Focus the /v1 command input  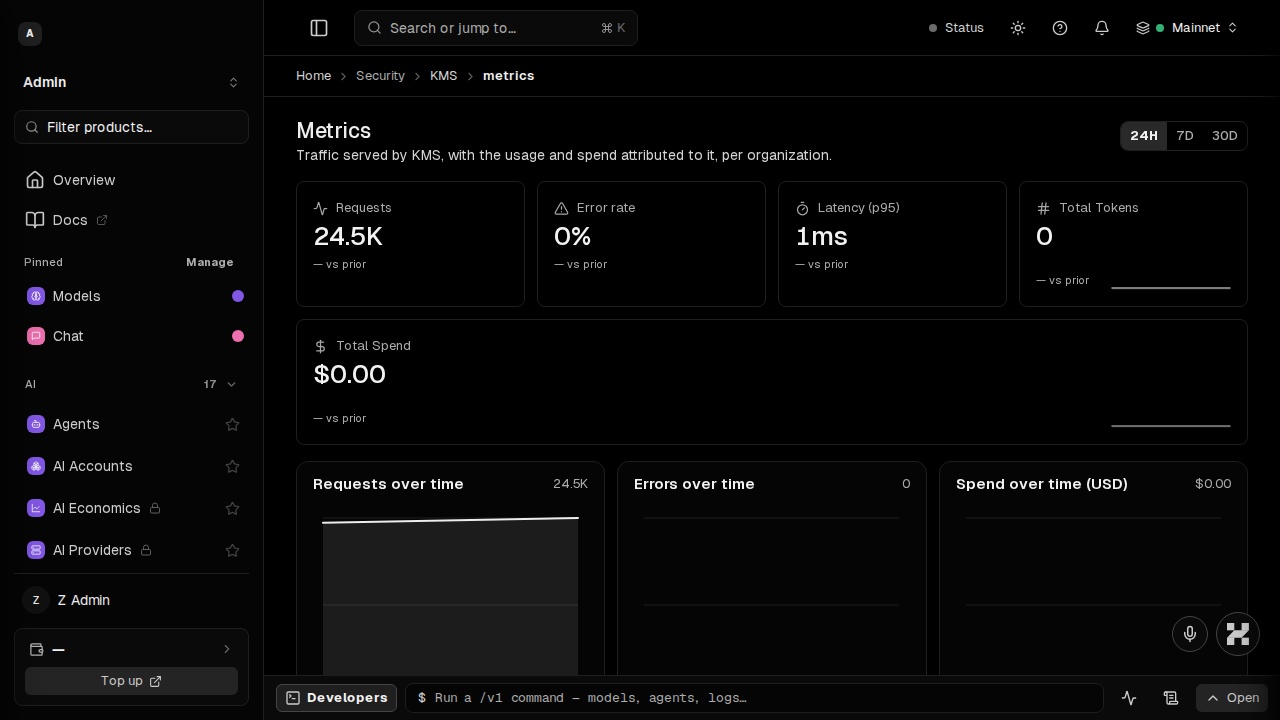coord(754,698)
